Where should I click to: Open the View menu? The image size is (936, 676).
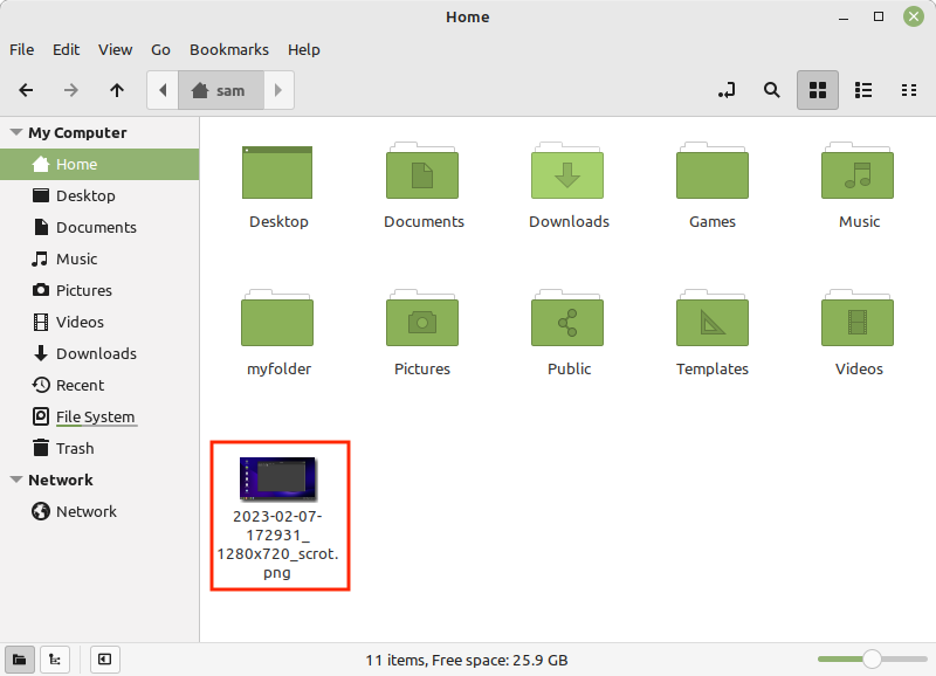pos(115,50)
